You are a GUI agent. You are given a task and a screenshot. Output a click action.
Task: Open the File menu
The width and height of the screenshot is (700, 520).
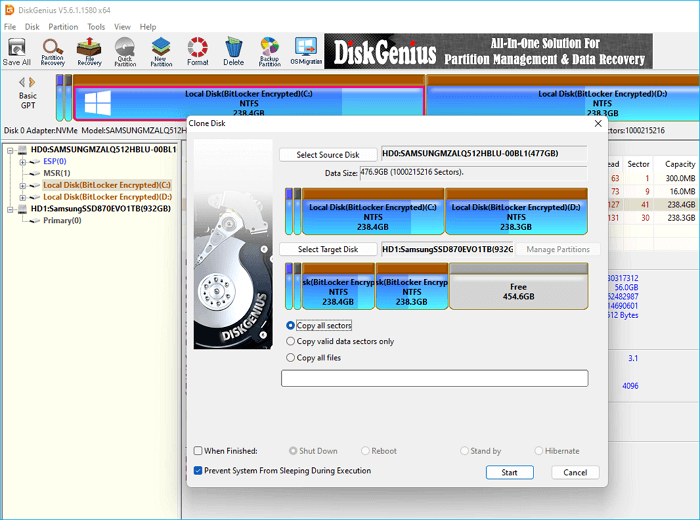click(10, 27)
